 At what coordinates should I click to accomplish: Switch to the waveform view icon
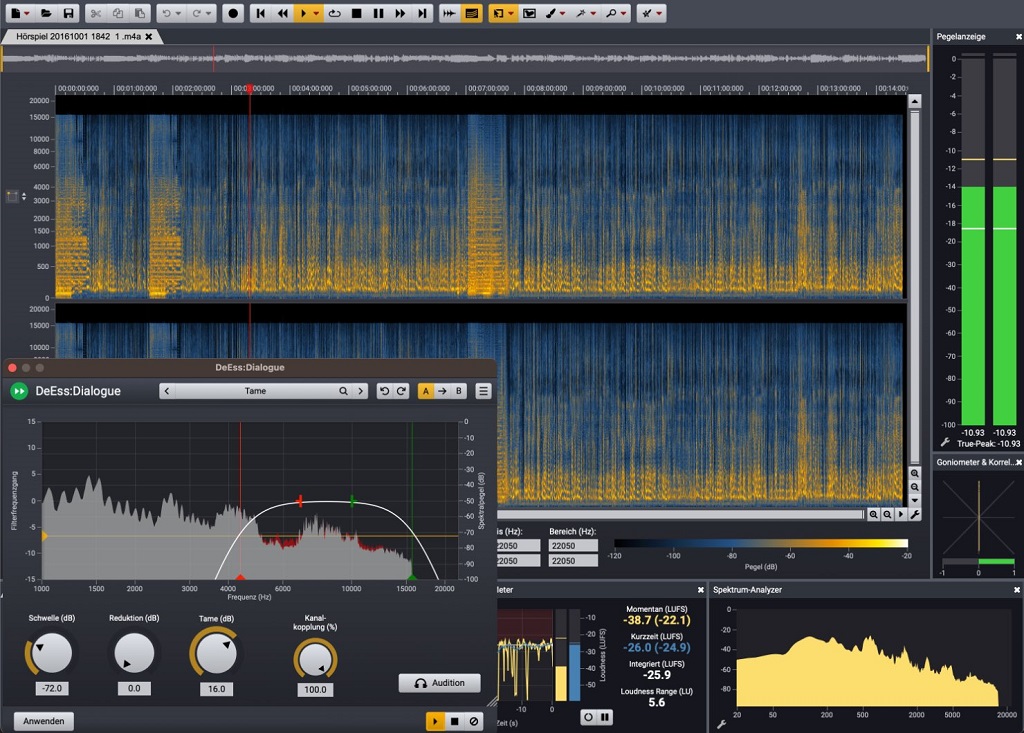(x=449, y=13)
